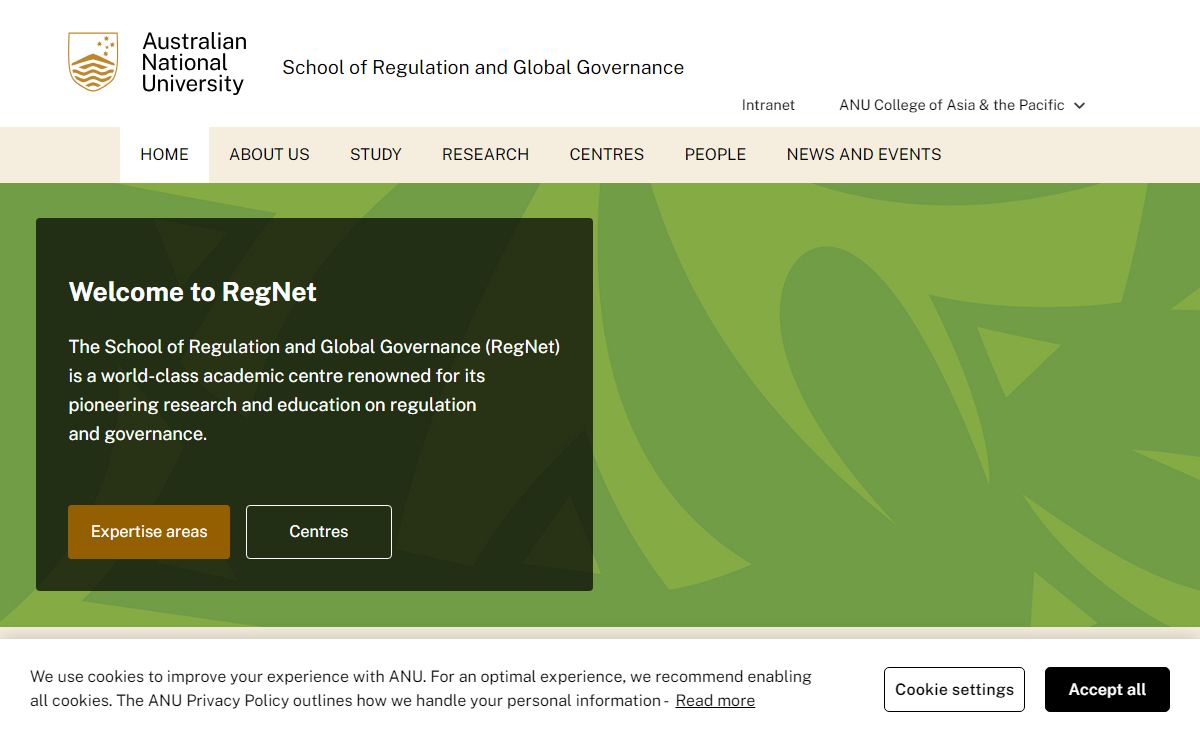Click the Expertise areas button
The image size is (1200, 740).
pyautogui.click(x=149, y=532)
